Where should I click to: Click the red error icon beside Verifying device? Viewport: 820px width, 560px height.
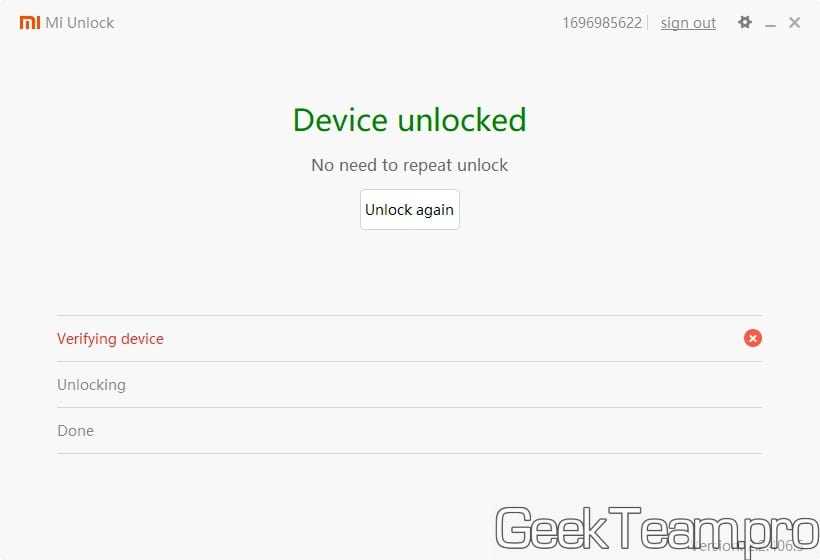[753, 338]
